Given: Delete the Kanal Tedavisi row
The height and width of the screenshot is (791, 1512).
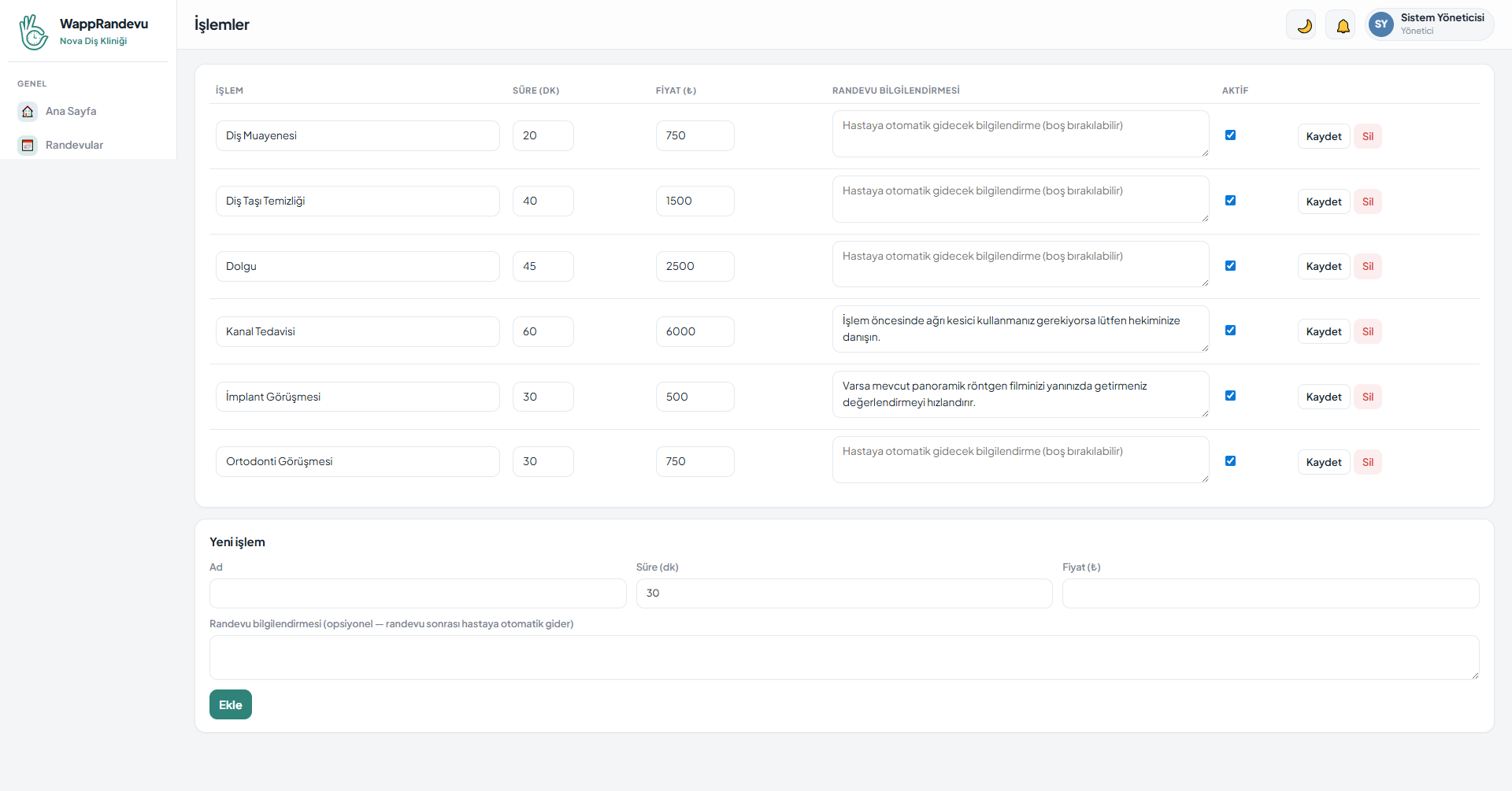Looking at the screenshot, I should pos(1368,331).
